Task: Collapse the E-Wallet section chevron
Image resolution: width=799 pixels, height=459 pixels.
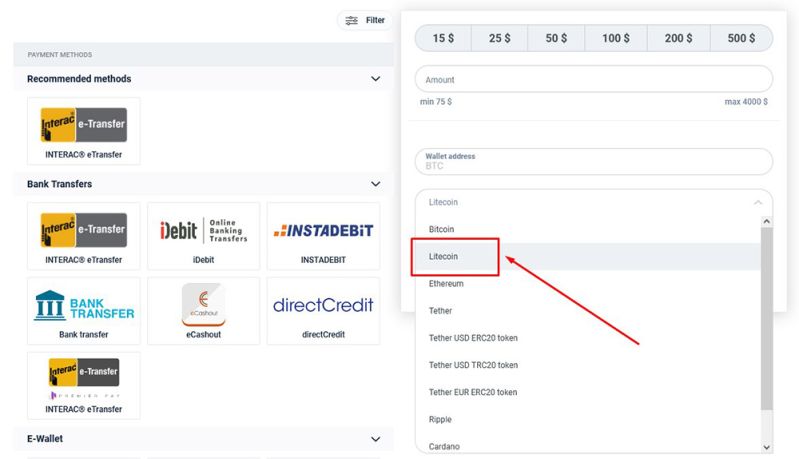Action: click(376, 439)
